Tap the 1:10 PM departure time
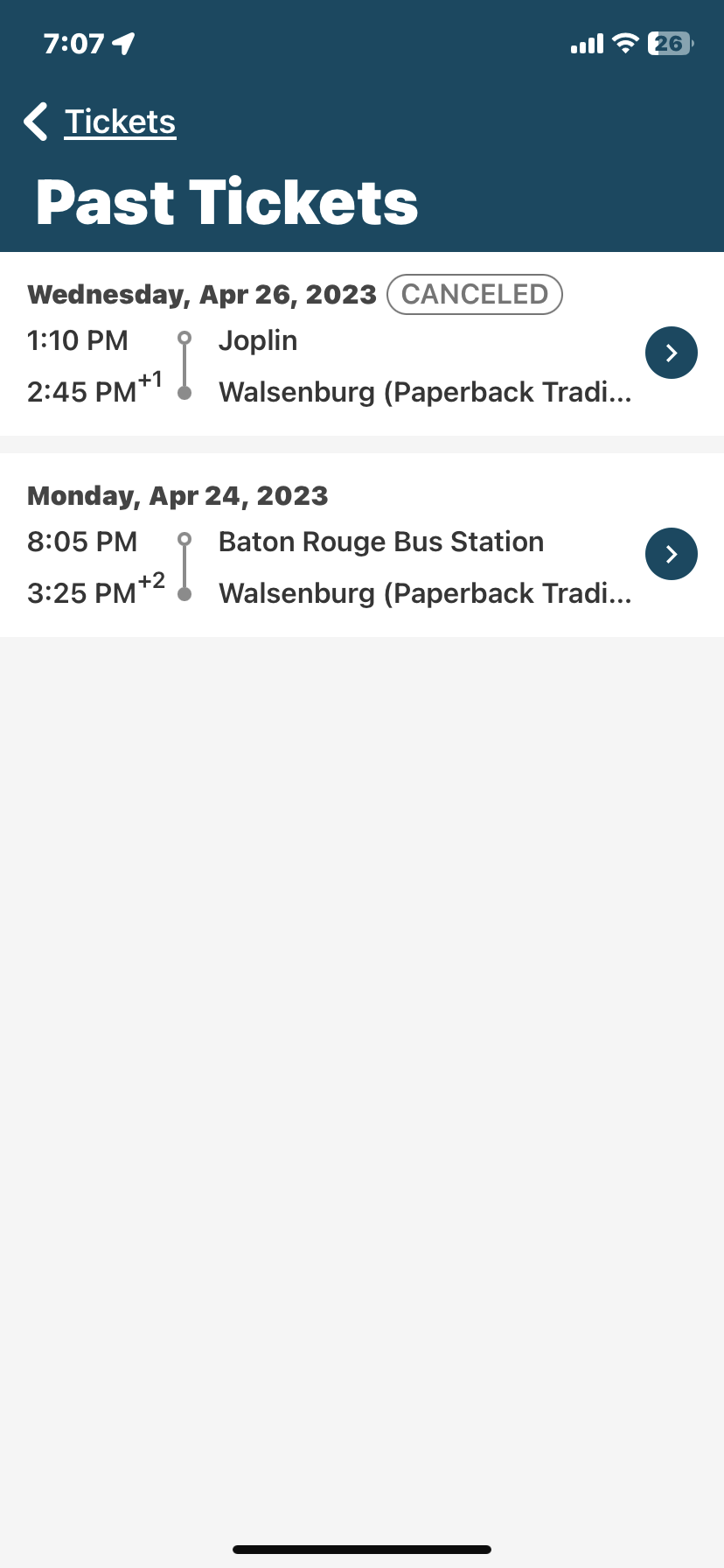Viewport: 724px width, 1568px height. click(78, 340)
